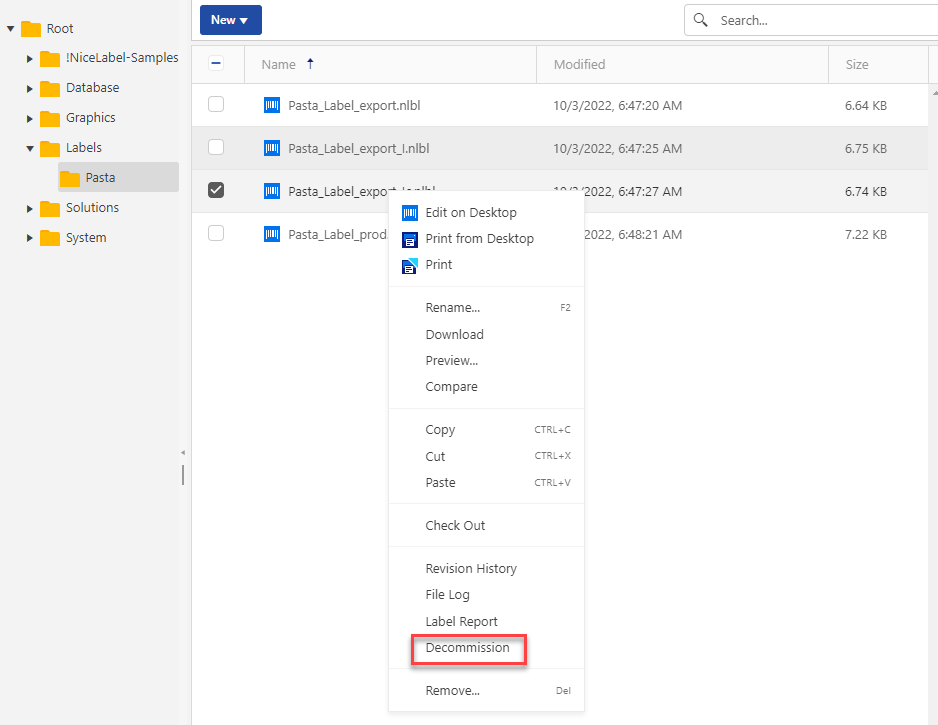
Task: Open the New dropdown button
Action: (x=230, y=20)
